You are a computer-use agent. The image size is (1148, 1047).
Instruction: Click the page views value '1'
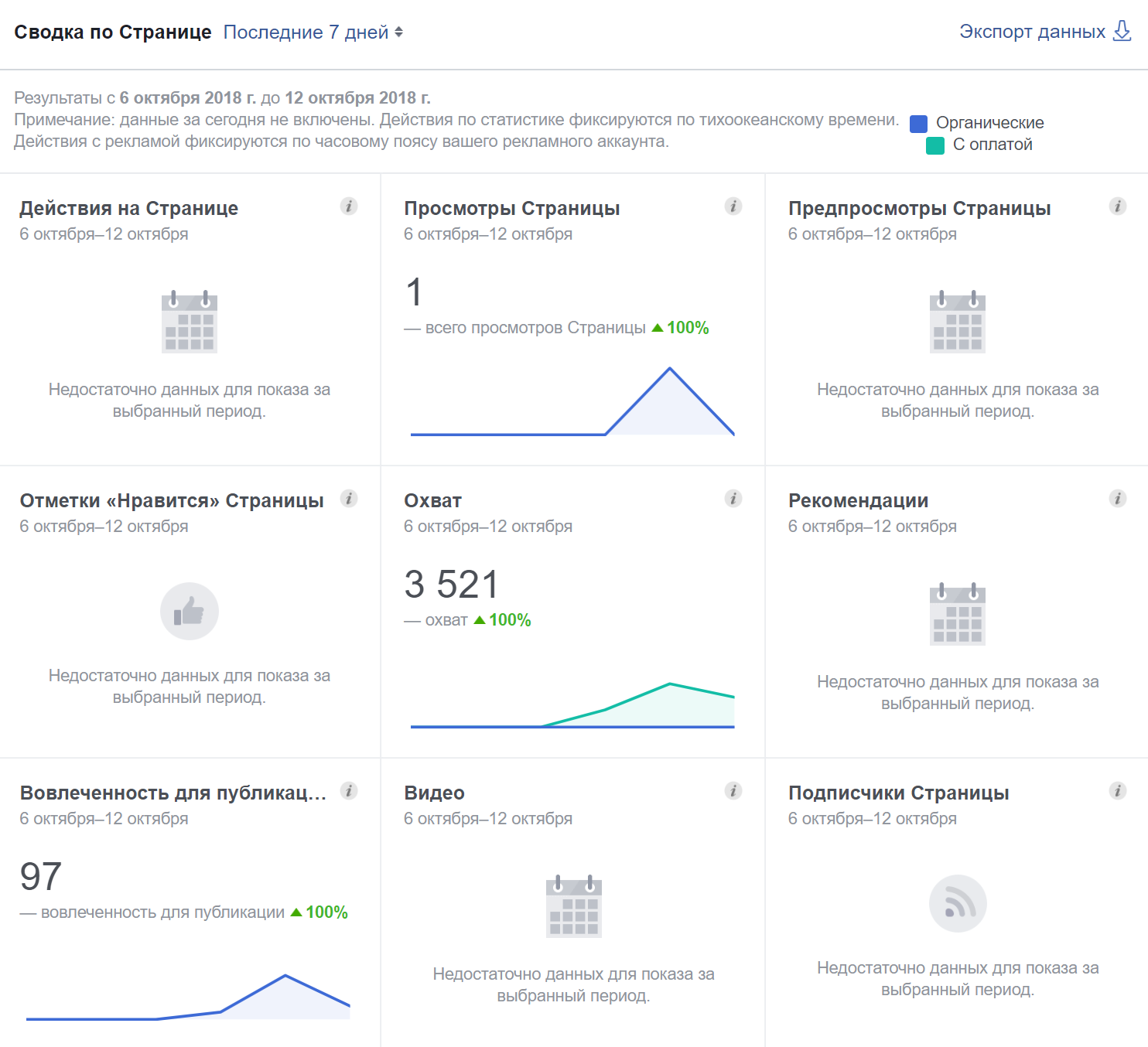(x=415, y=292)
